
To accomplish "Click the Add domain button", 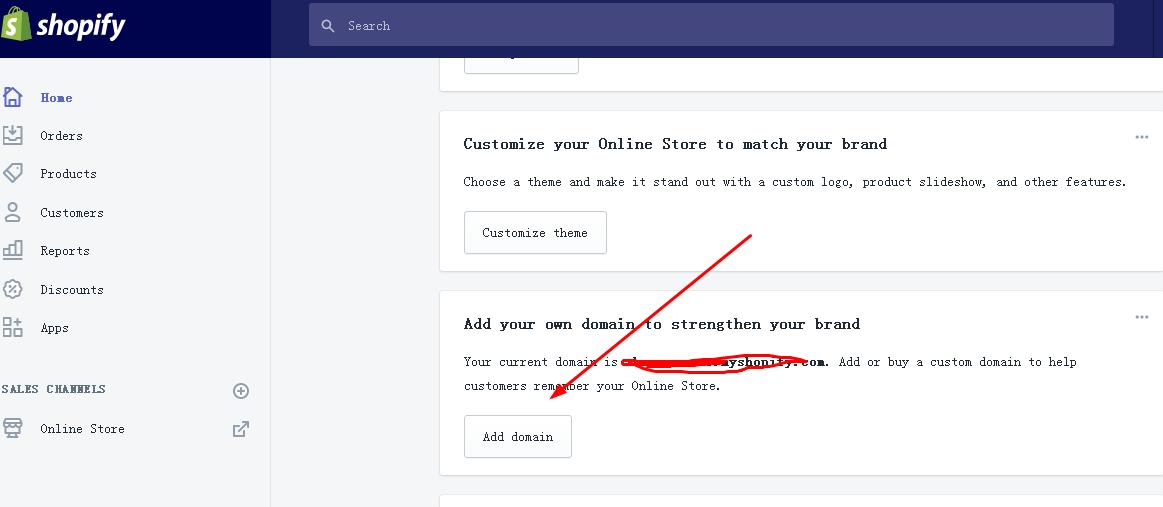I will 518,437.
